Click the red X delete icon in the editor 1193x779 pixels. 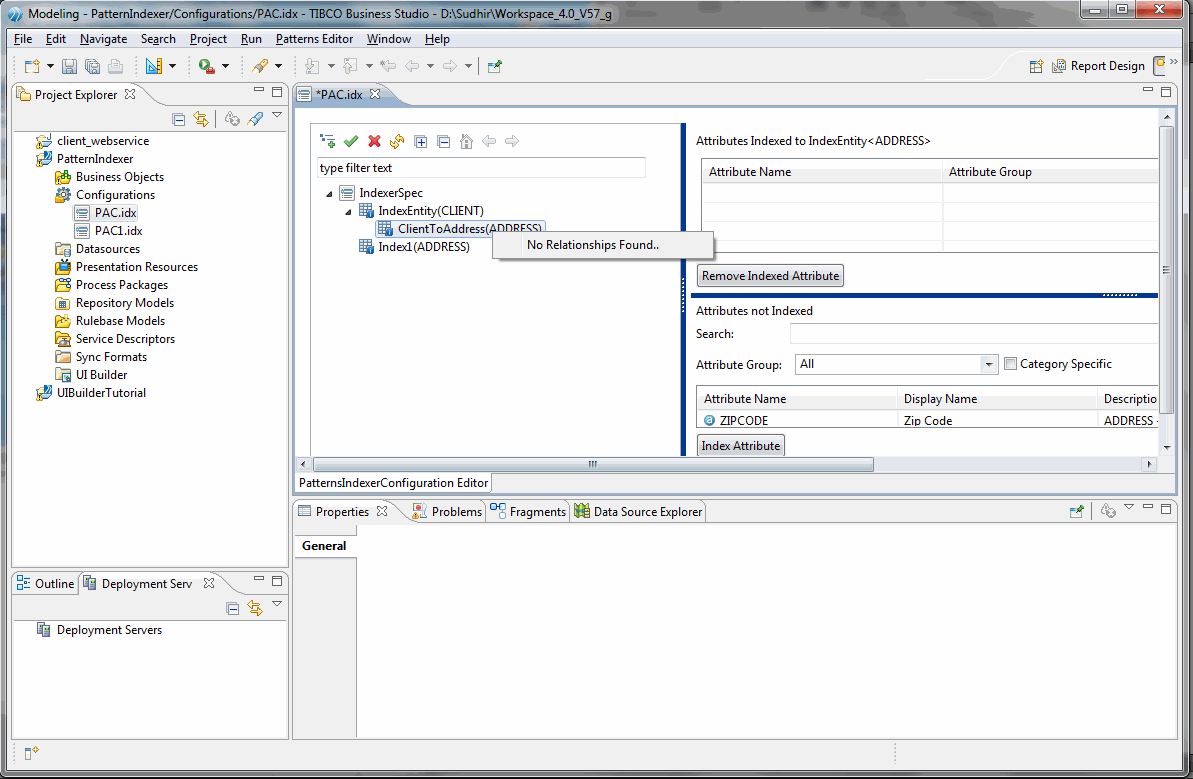pos(374,141)
